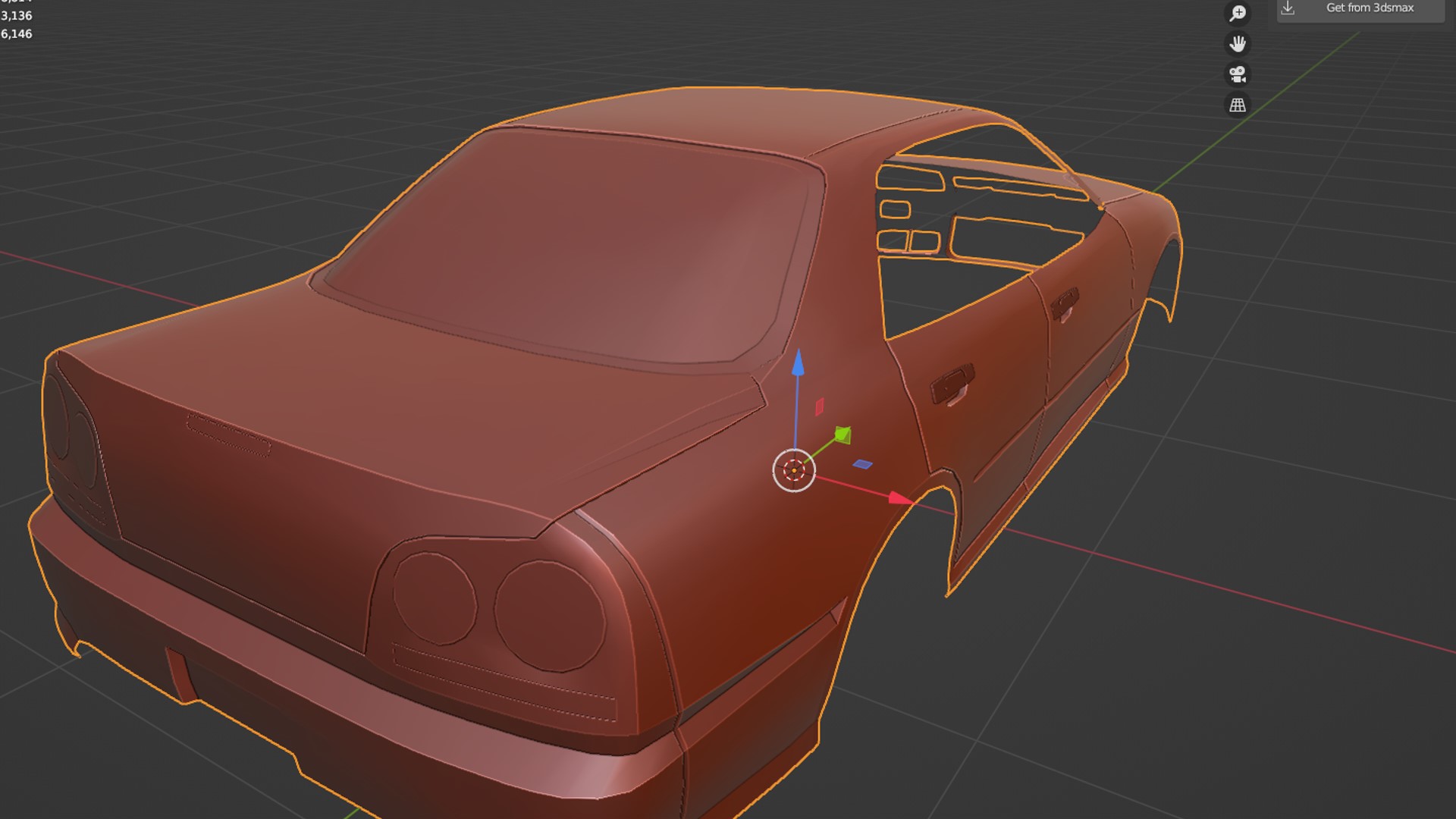The width and height of the screenshot is (1456, 819).
Task: Click the green Y-axis gizmo handle
Action: click(843, 435)
